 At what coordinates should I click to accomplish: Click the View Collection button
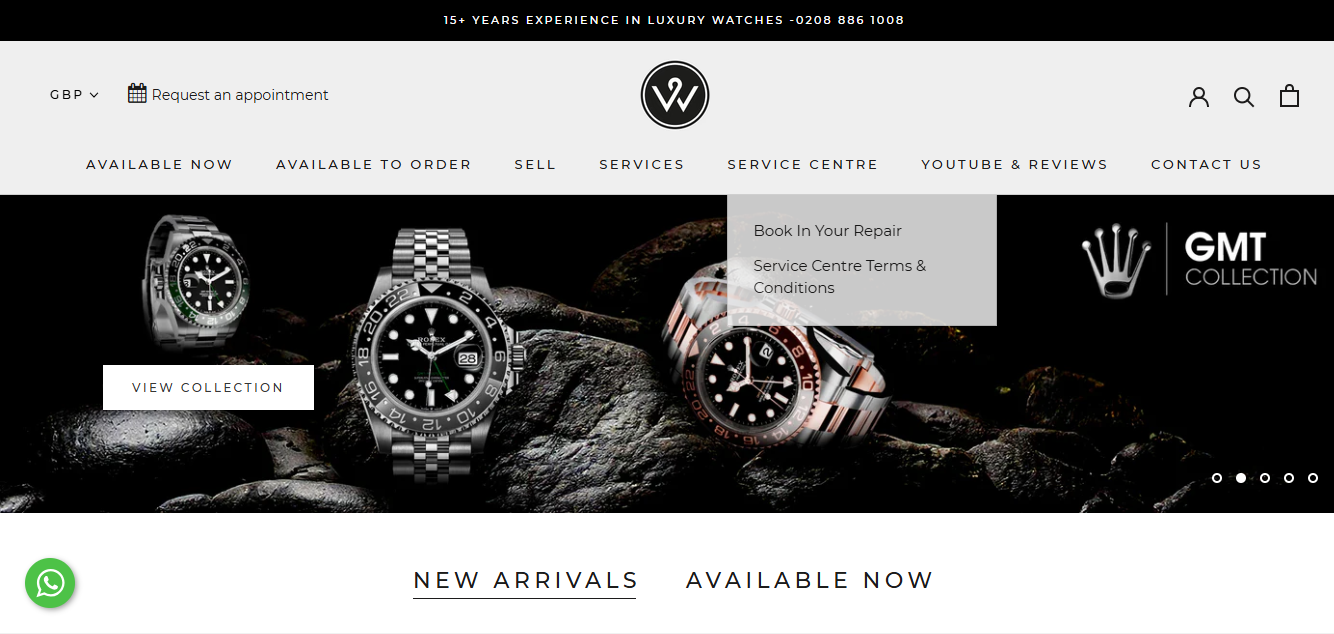click(x=208, y=387)
